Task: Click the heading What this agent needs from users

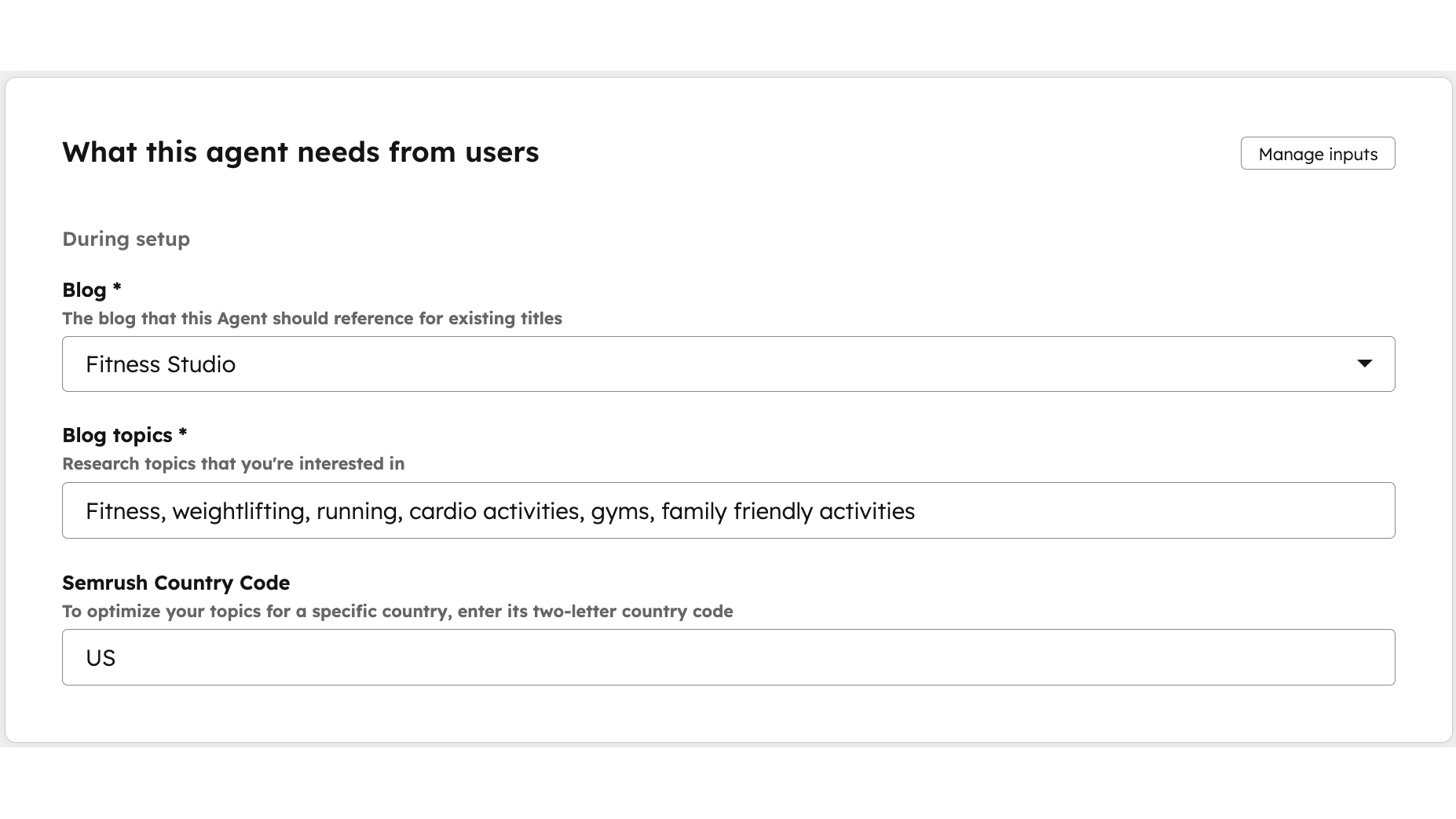Action: [x=301, y=152]
